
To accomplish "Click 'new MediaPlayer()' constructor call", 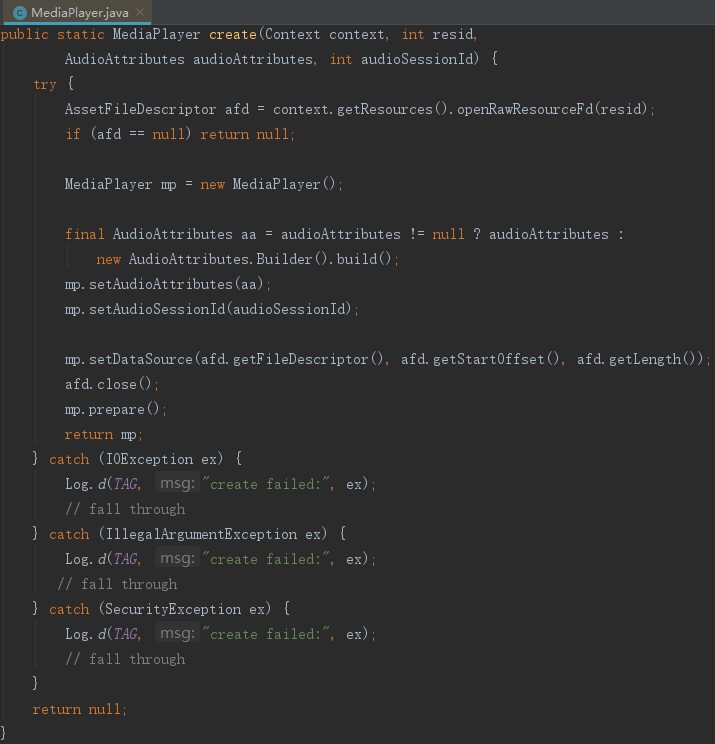I will click(268, 184).
